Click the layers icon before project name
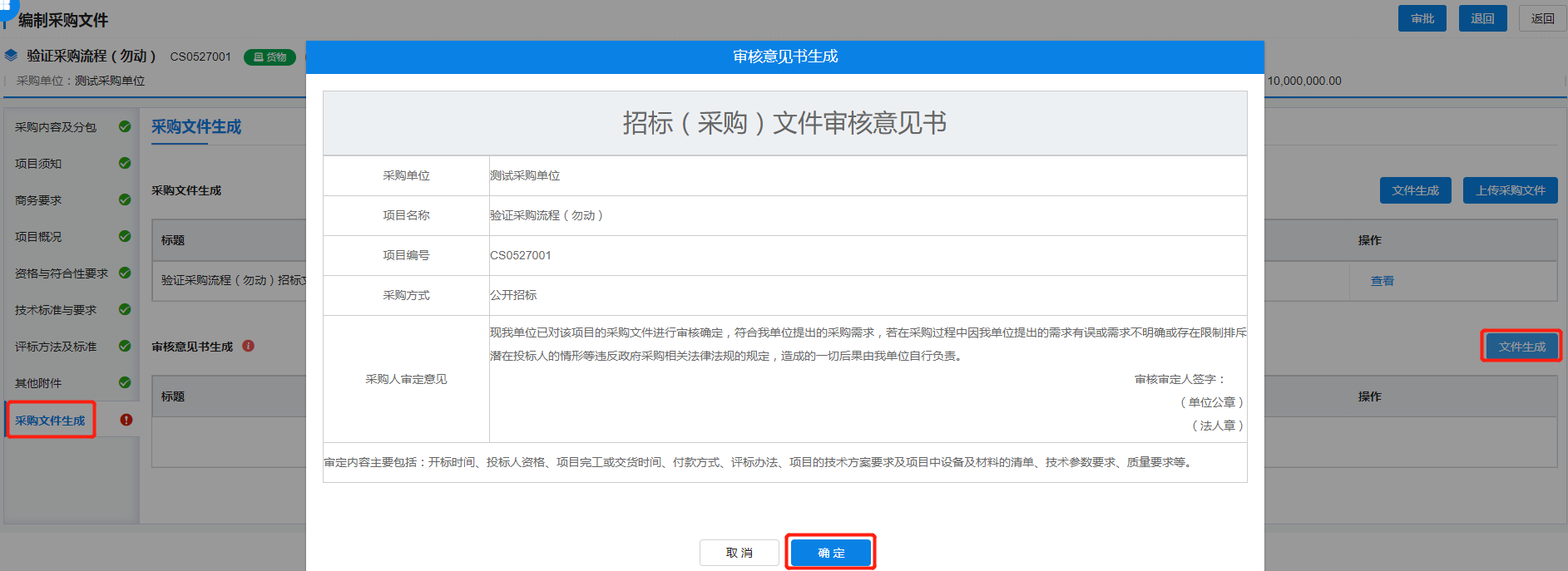1568x571 pixels. click(12, 56)
